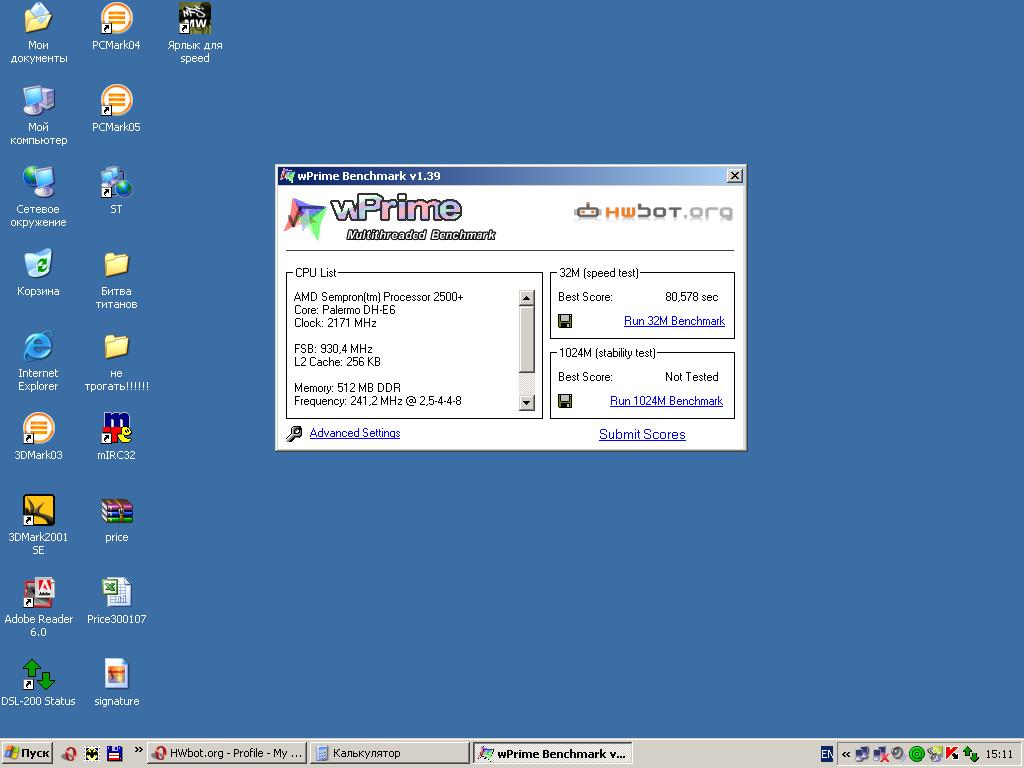Click the clock showing 15:11
Screen dimensions: 1024x768
[x=999, y=754]
